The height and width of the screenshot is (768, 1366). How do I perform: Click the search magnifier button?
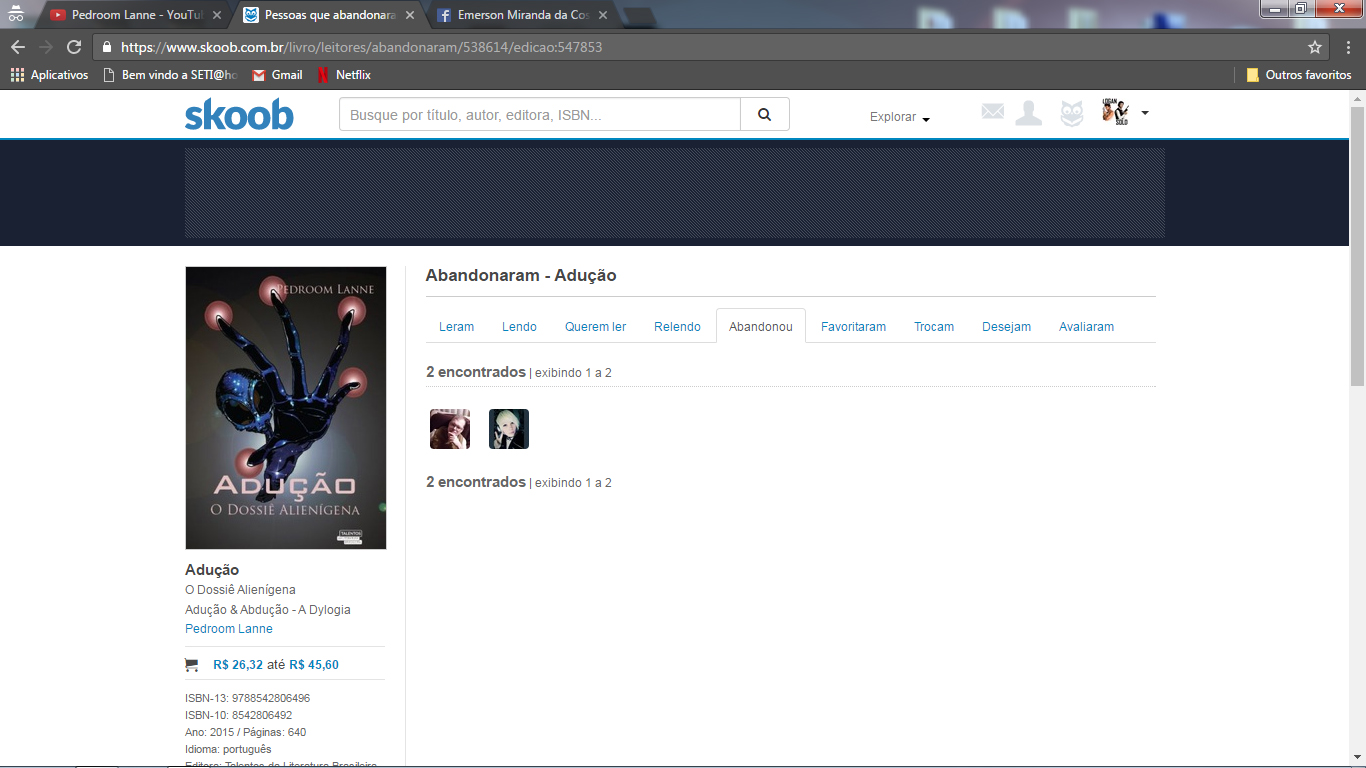click(765, 114)
